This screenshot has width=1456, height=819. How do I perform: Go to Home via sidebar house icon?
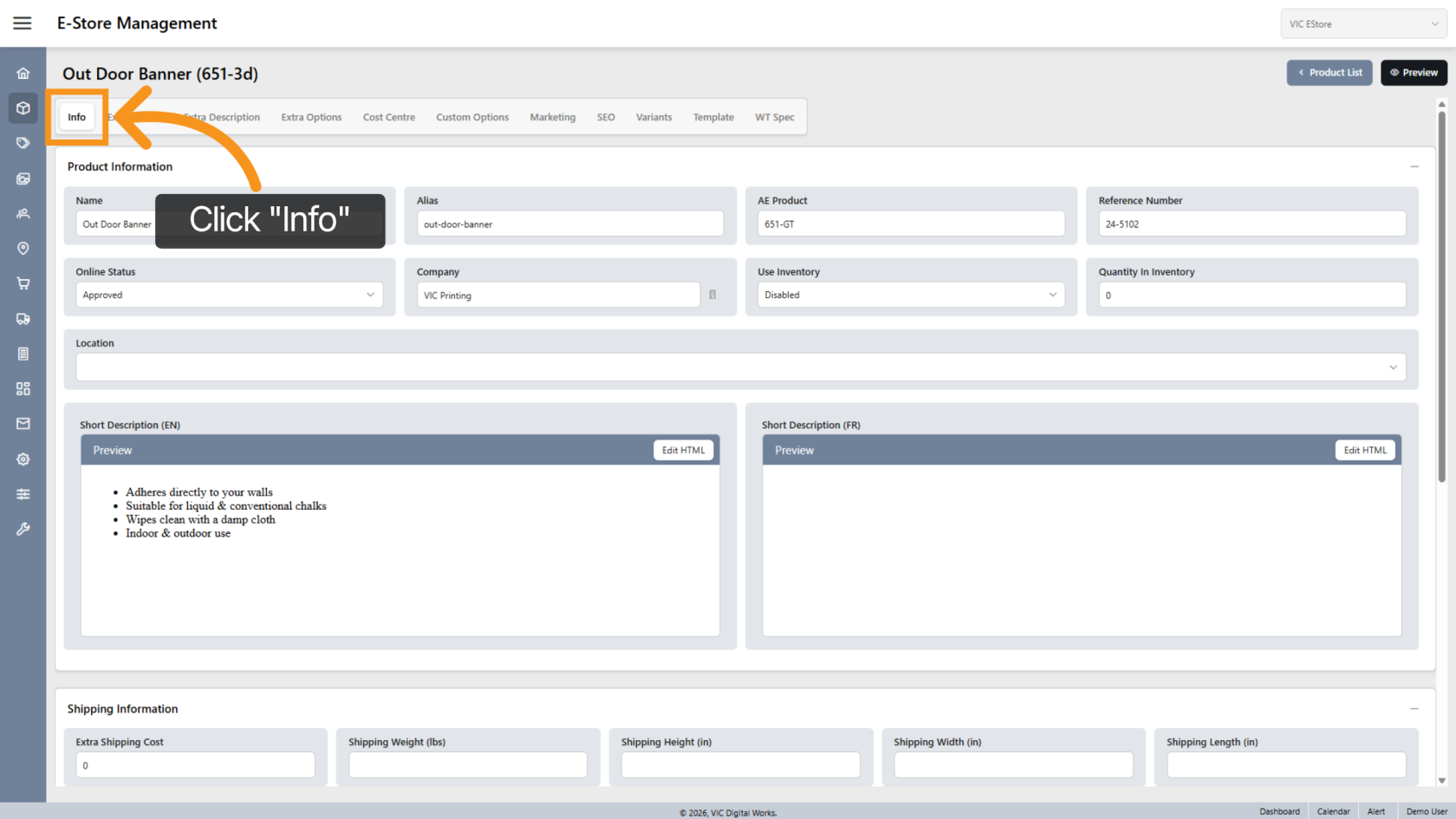click(x=23, y=74)
